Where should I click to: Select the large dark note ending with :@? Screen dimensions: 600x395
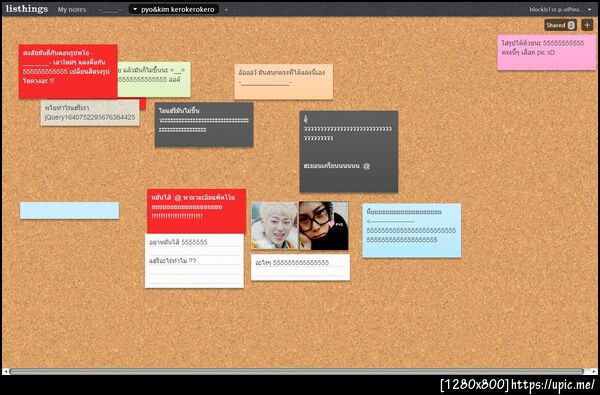coord(349,152)
